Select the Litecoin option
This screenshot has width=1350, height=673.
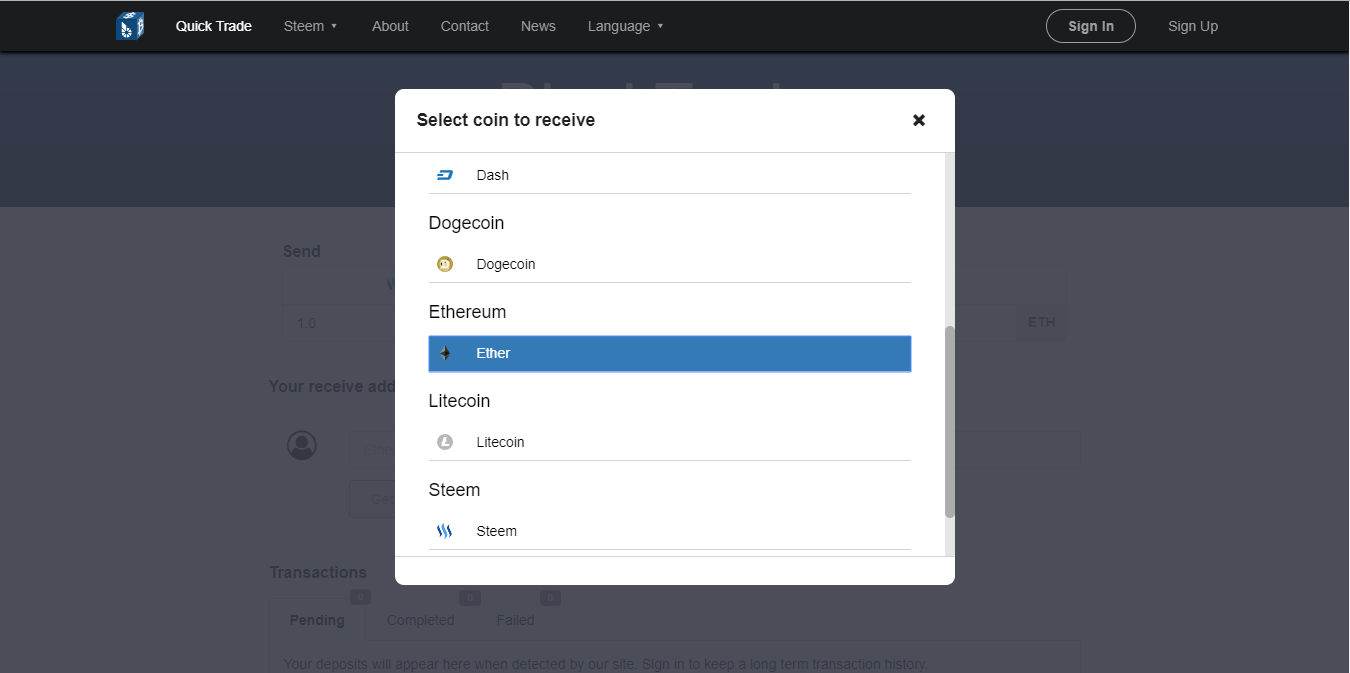(x=669, y=442)
